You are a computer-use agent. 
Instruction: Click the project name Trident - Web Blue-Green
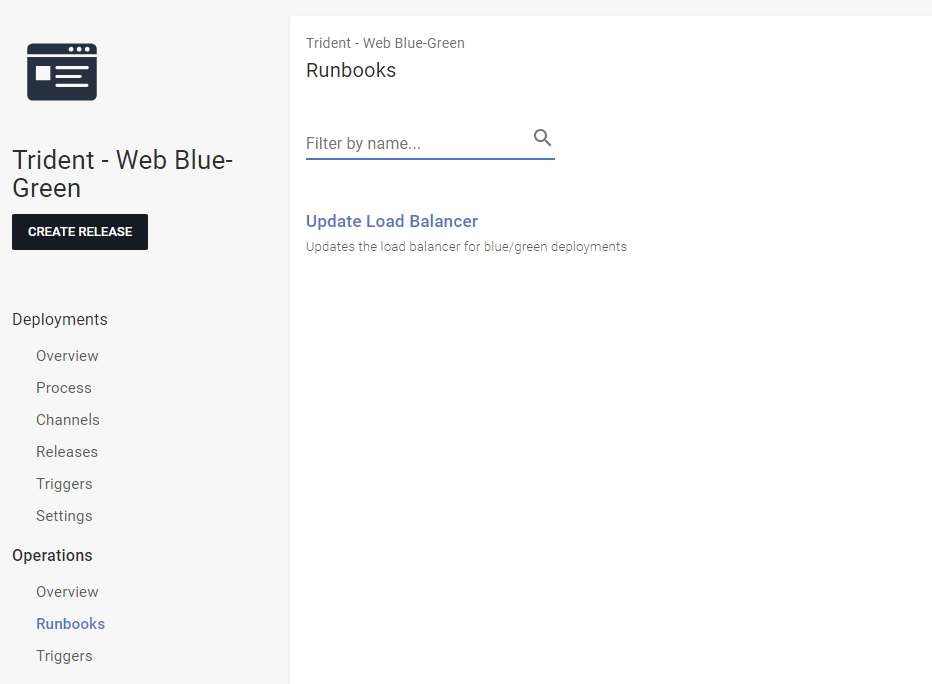[122, 174]
